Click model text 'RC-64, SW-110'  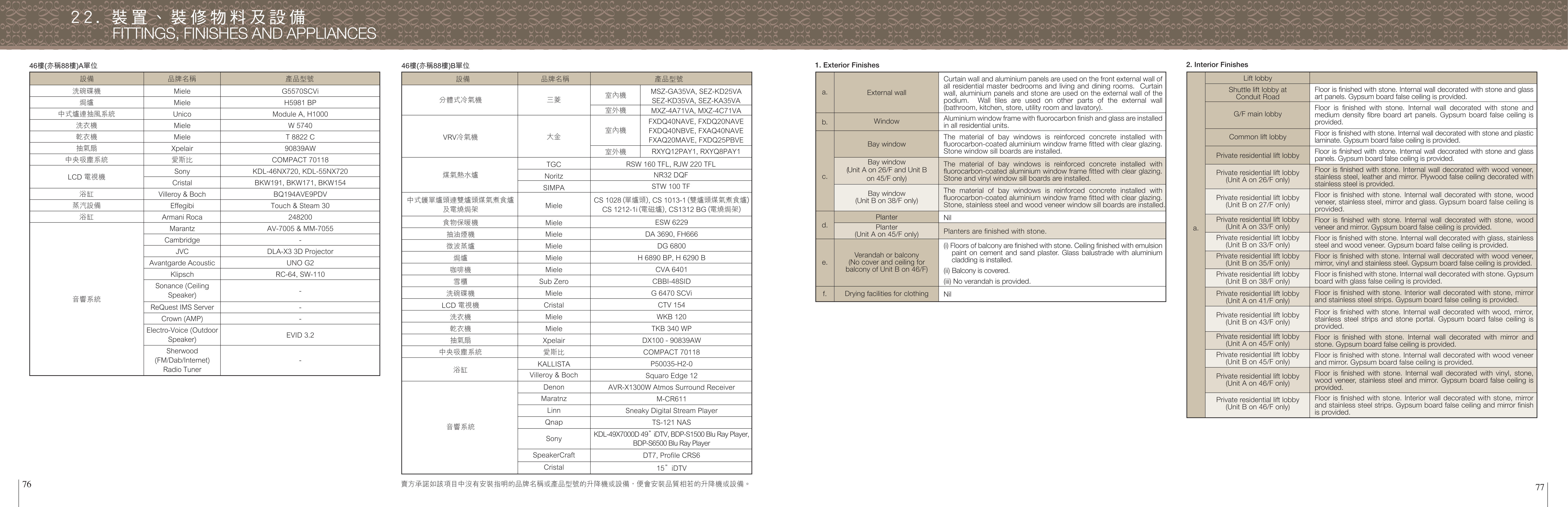[x=300, y=274]
